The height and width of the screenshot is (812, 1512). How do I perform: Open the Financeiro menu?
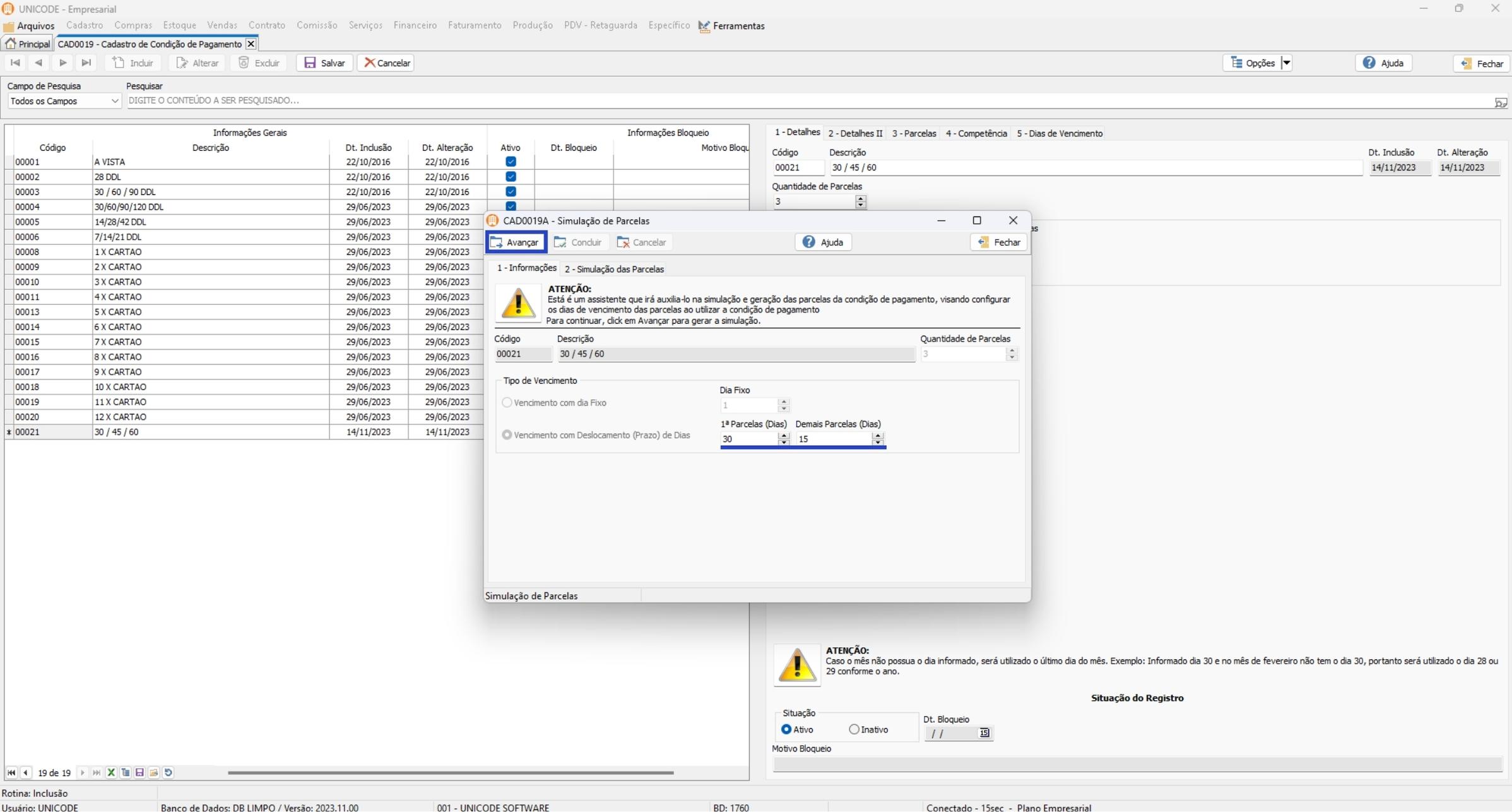click(x=415, y=25)
